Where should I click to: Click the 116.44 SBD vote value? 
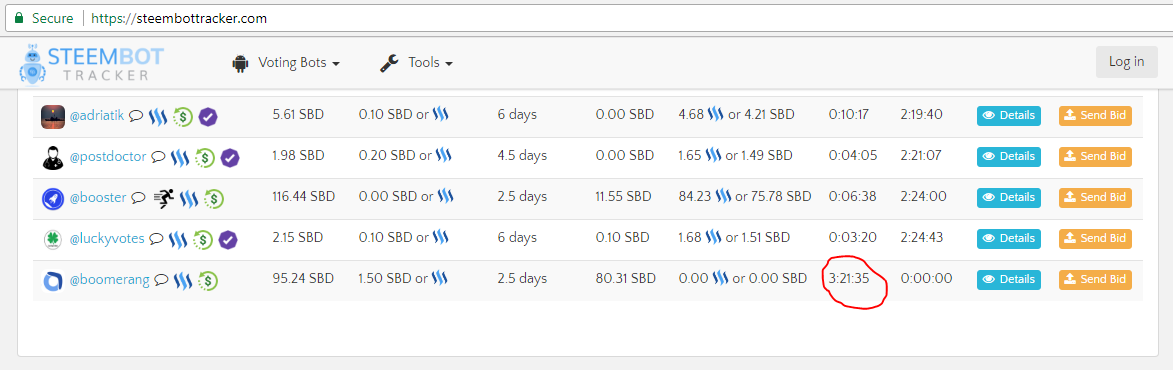[x=303, y=197]
